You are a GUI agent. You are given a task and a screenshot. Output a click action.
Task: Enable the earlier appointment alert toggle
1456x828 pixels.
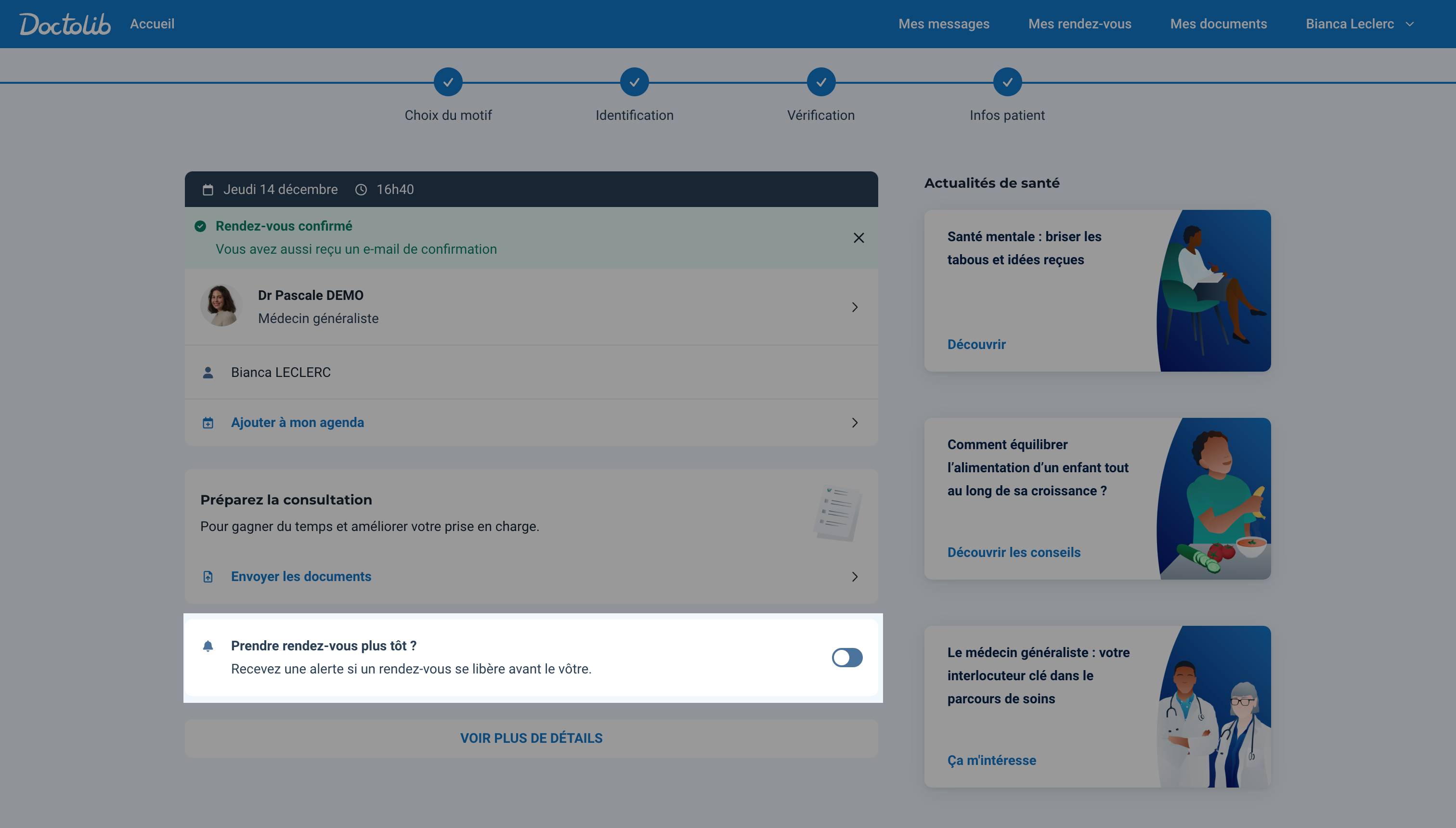coord(847,658)
